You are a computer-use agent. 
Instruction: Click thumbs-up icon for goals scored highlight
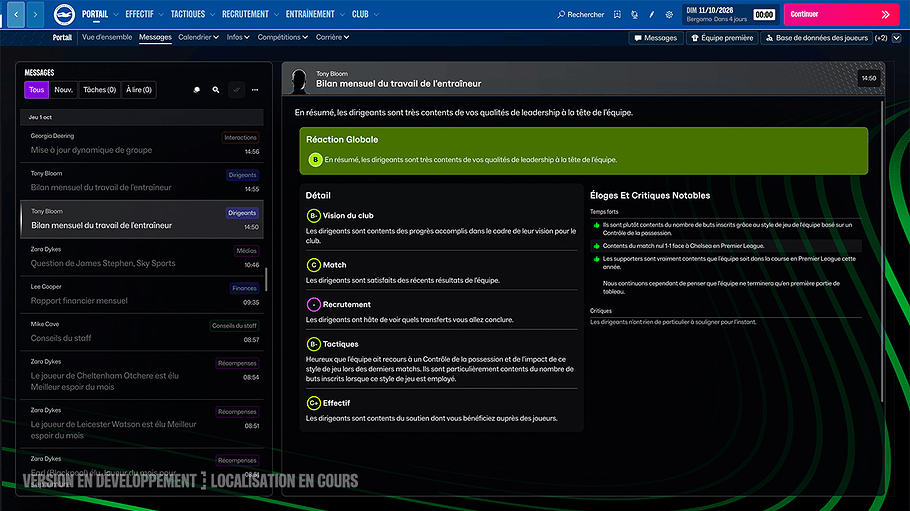[596, 225]
